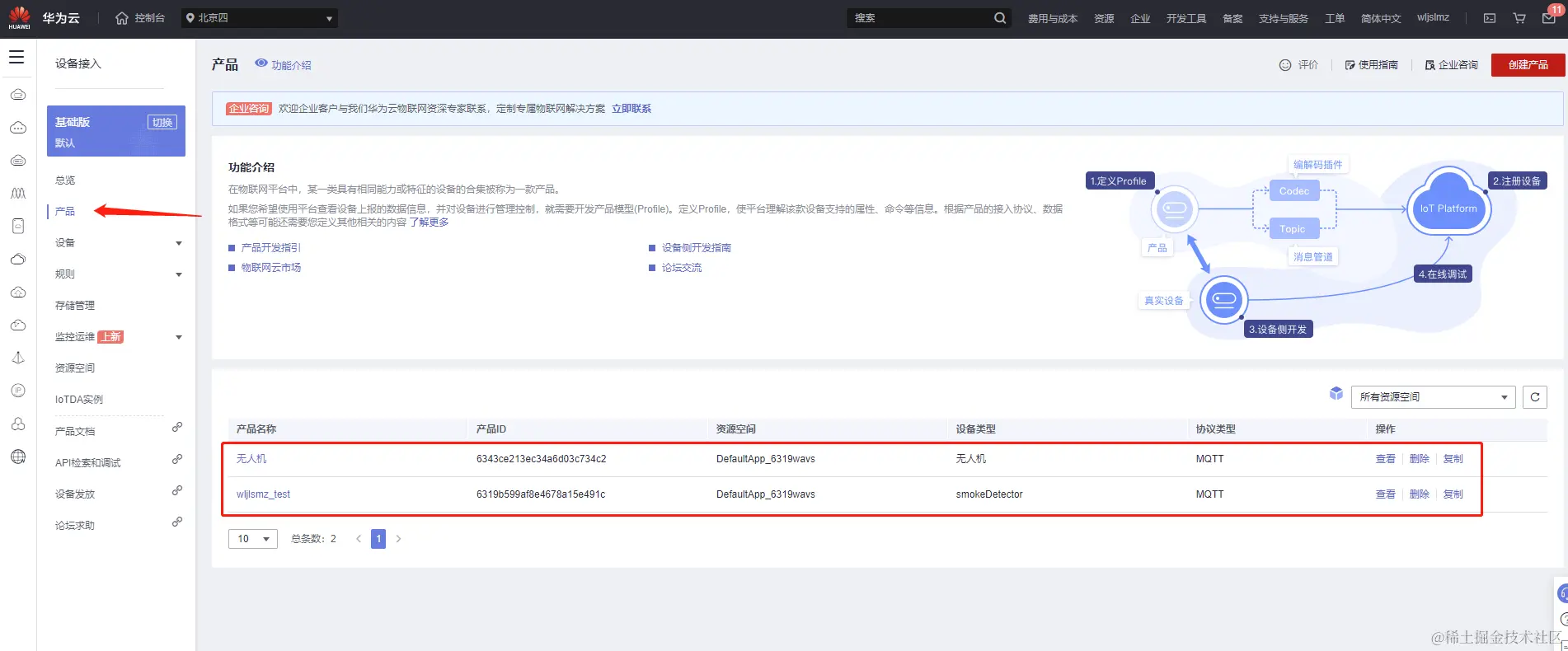Click the cube icon near resource space filter

[1336, 394]
